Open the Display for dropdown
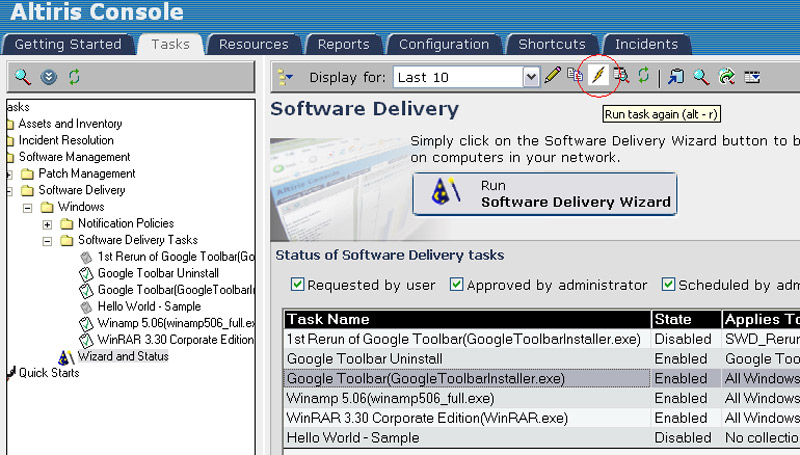Image resolution: width=800 pixels, height=455 pixels. click(531, 78)
